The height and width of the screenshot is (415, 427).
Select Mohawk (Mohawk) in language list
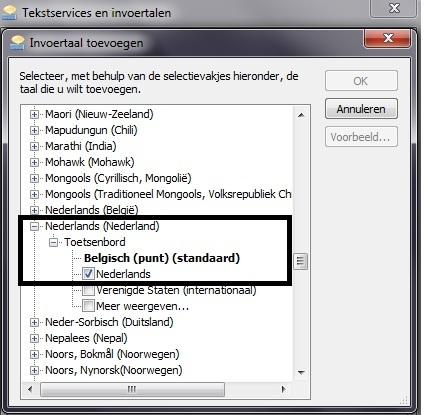point(90,162)
